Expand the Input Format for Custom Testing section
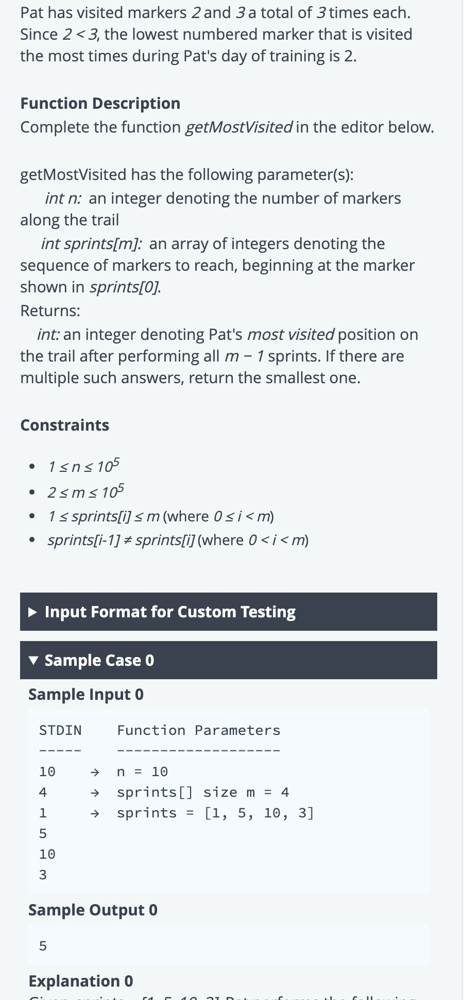Image resolution: width=464 pixels, height=1000 pixels. [x=228, y=612]
